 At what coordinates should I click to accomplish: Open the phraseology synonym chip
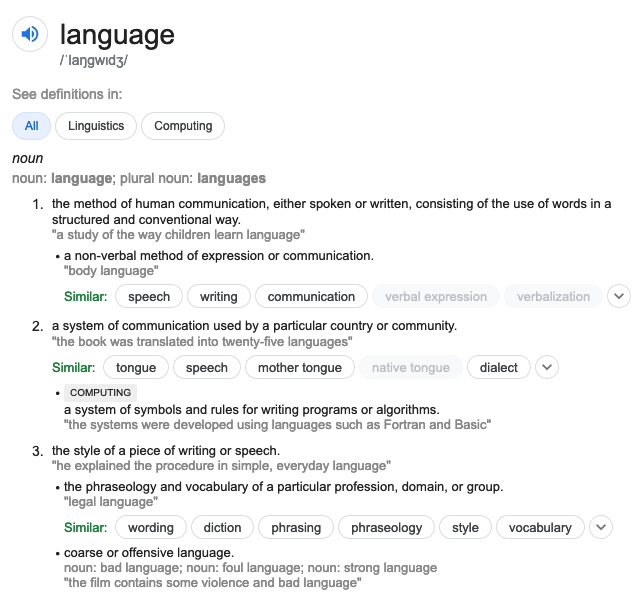[387, 528]
